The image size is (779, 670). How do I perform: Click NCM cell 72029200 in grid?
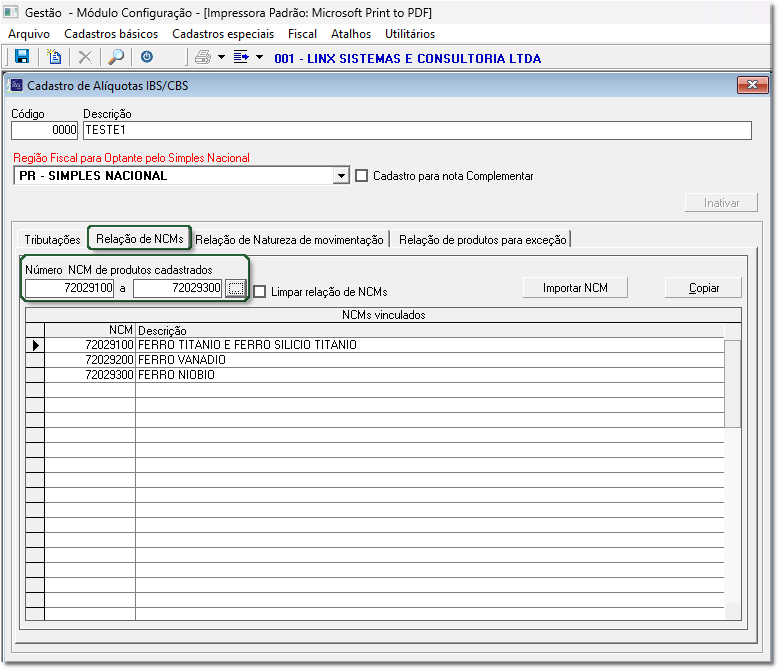tap(90, 360)
